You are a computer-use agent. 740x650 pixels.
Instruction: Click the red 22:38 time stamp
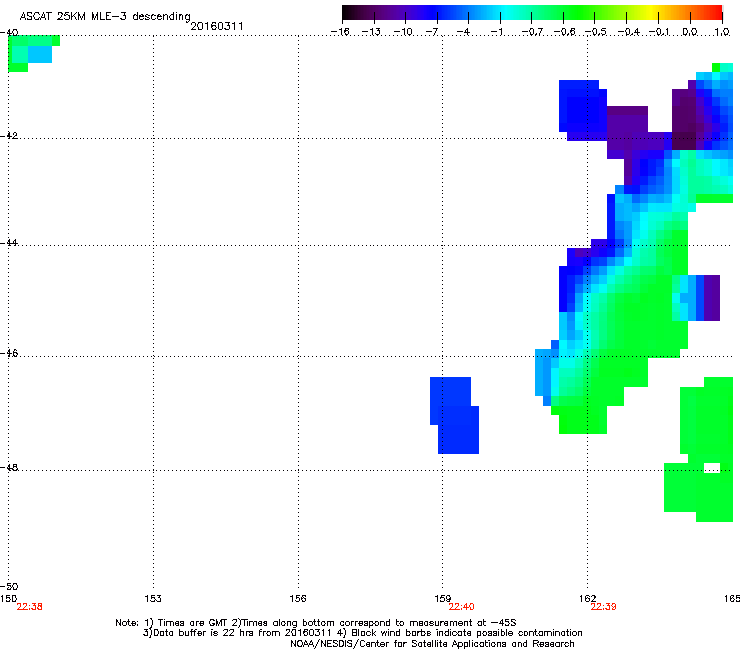point(29,607)
